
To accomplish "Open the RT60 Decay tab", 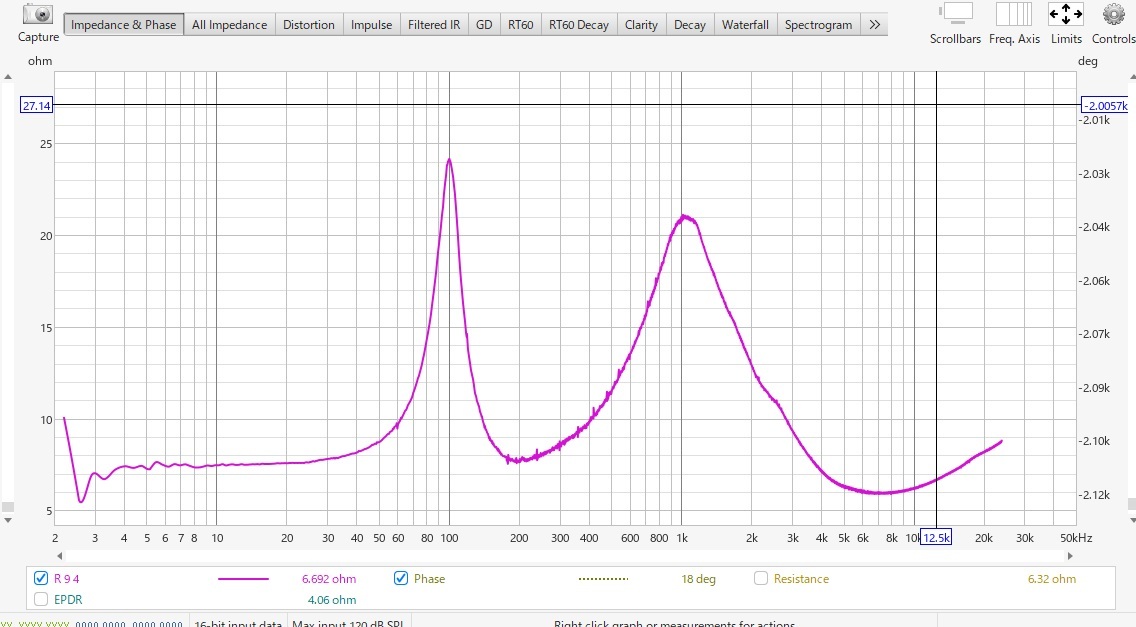I will (578, 25).
